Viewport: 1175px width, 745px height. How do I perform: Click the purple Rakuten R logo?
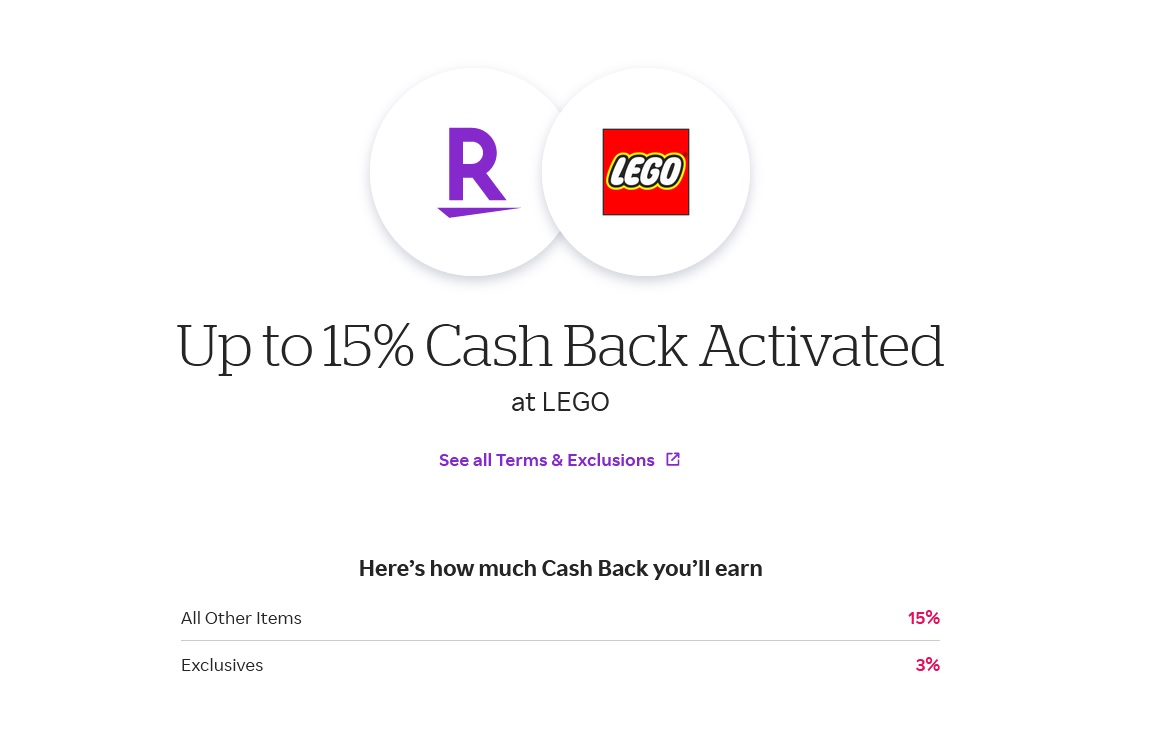(x=478, y=172)
